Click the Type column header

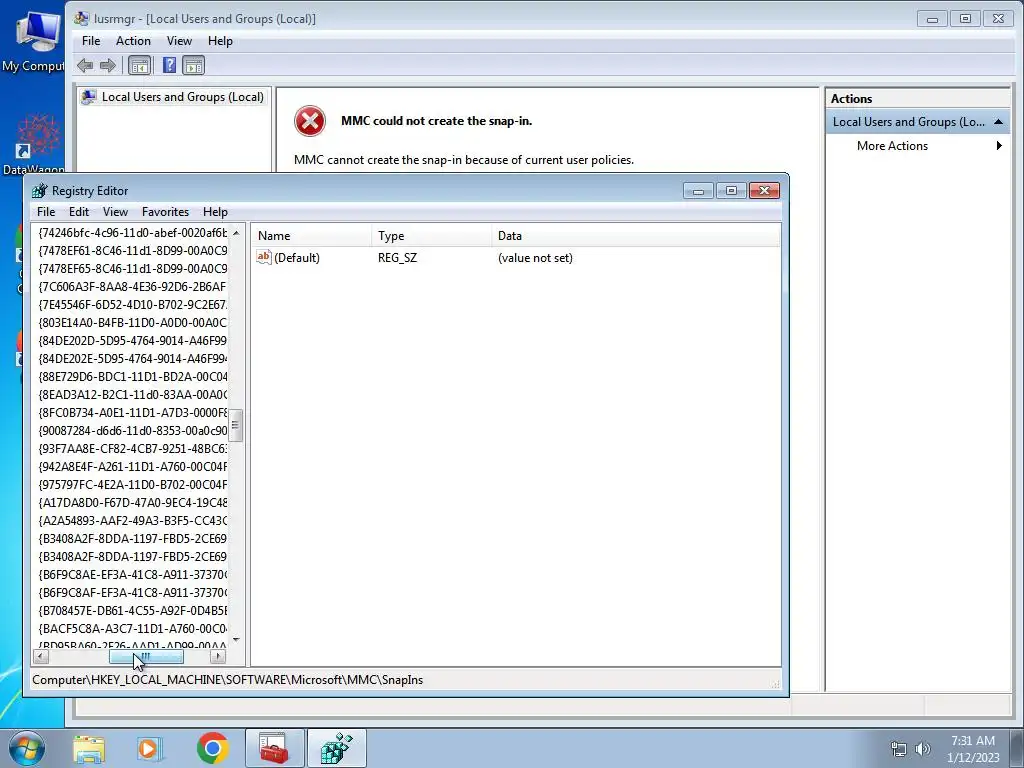[432, 236]
